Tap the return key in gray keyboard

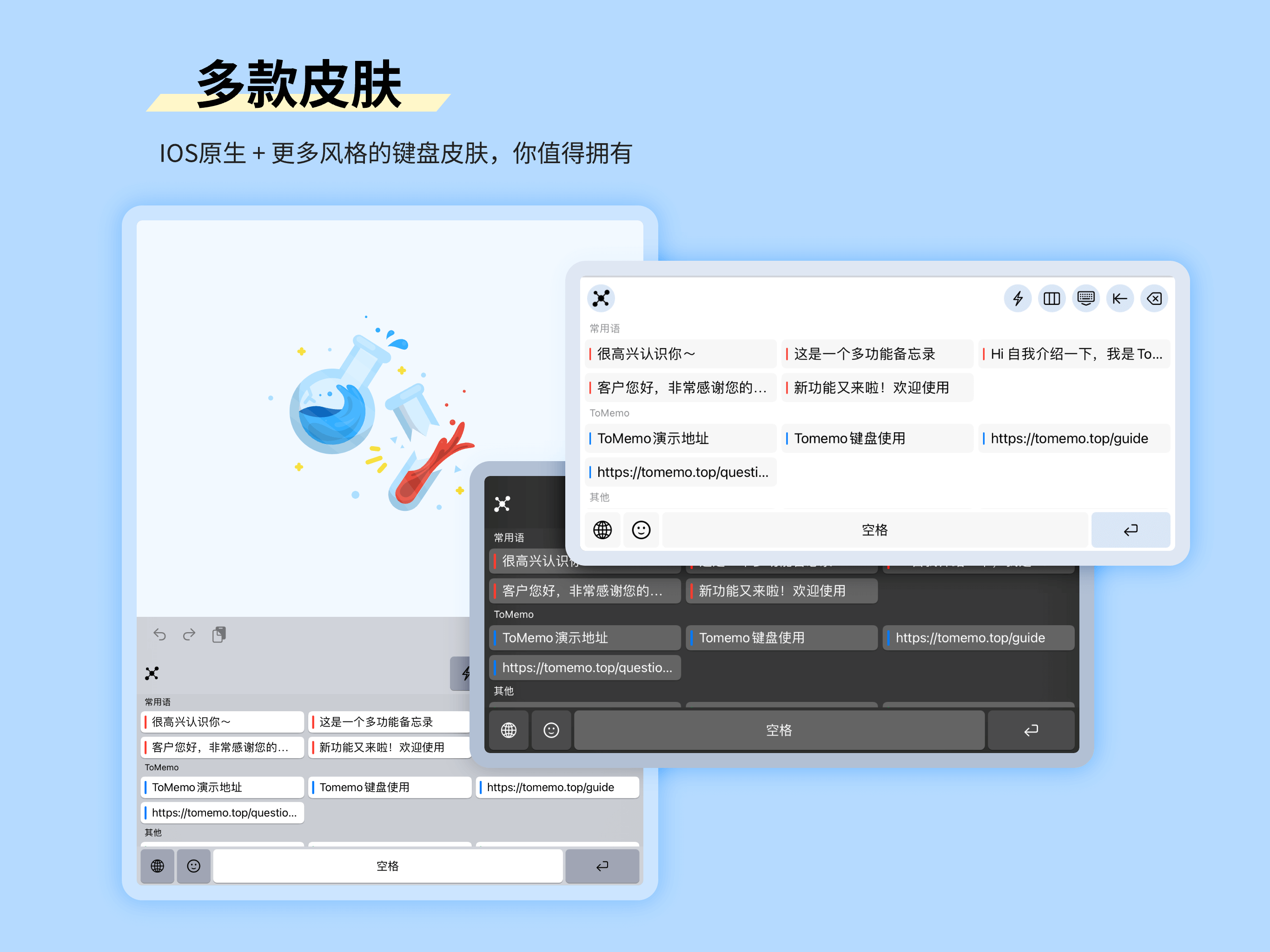[x=602, y=866]
